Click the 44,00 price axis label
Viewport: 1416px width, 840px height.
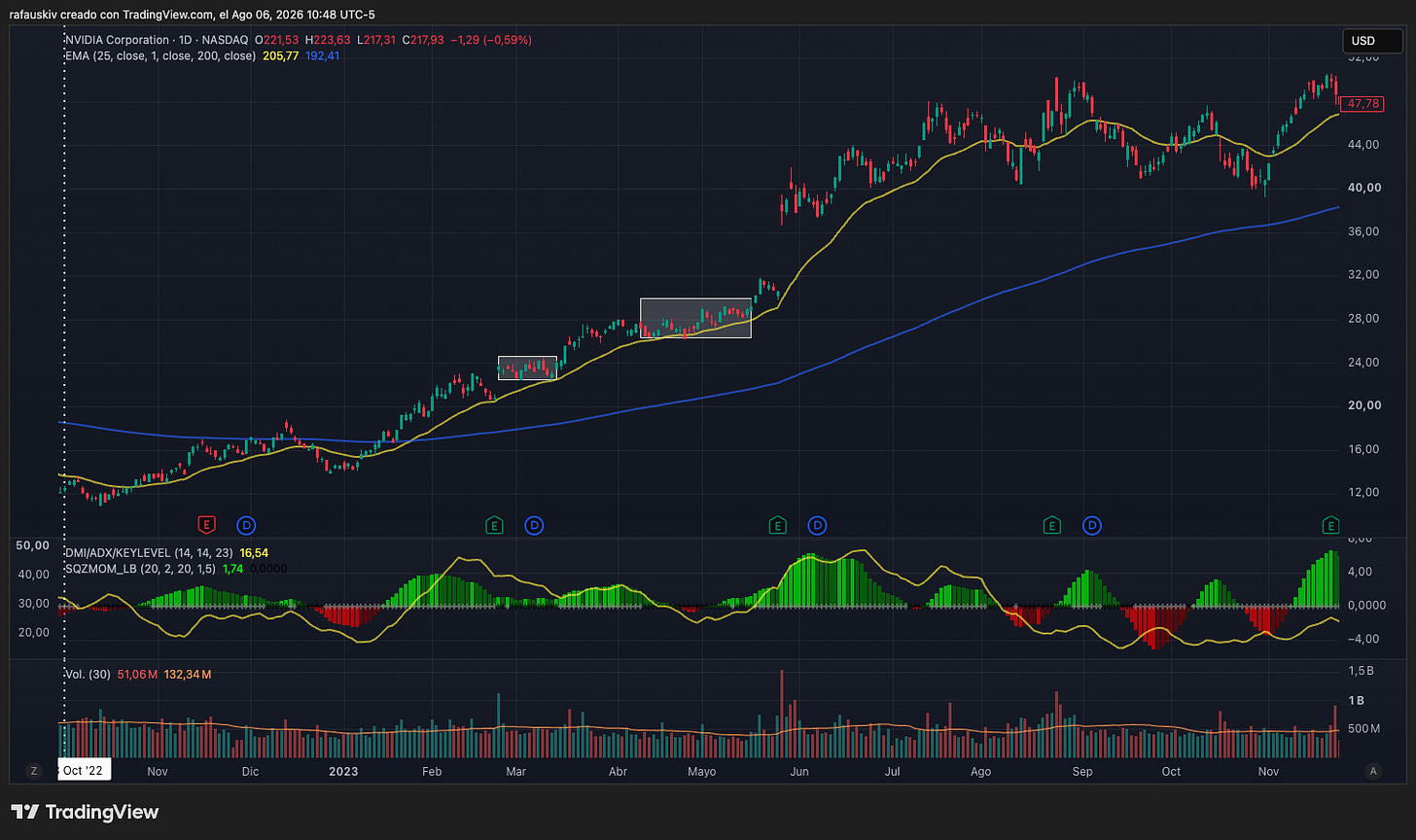tap(1362, 144)
